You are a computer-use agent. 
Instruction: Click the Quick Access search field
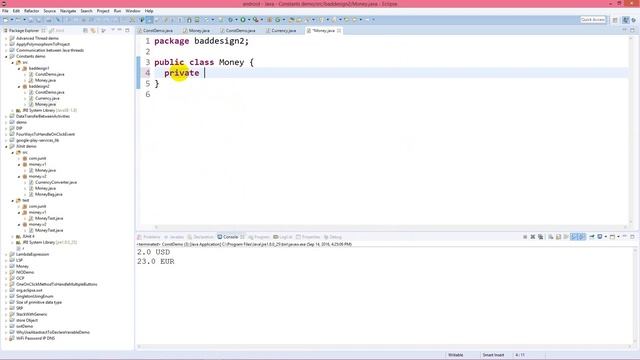point(593,20)
